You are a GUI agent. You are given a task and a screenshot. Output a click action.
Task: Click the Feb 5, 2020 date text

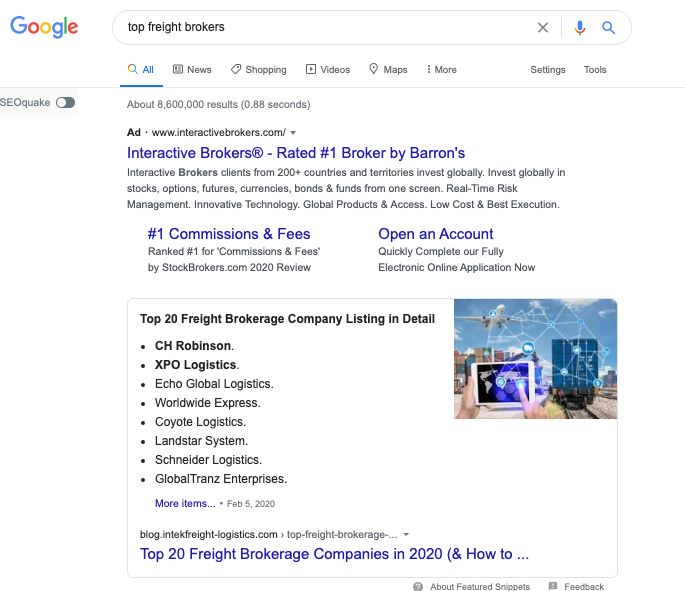(x=251, y=504)
